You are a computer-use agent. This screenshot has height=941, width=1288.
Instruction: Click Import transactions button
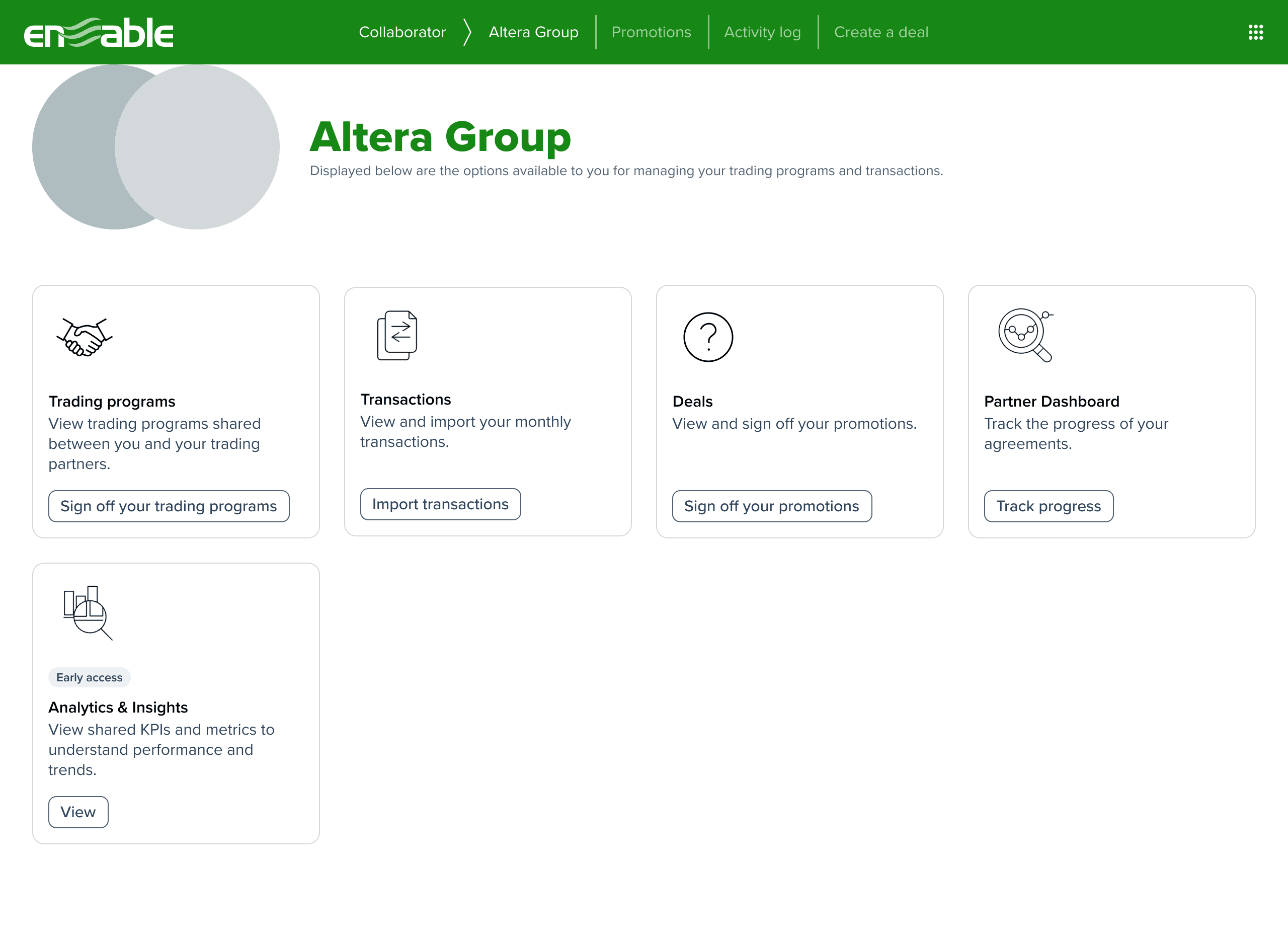(440, 504)
